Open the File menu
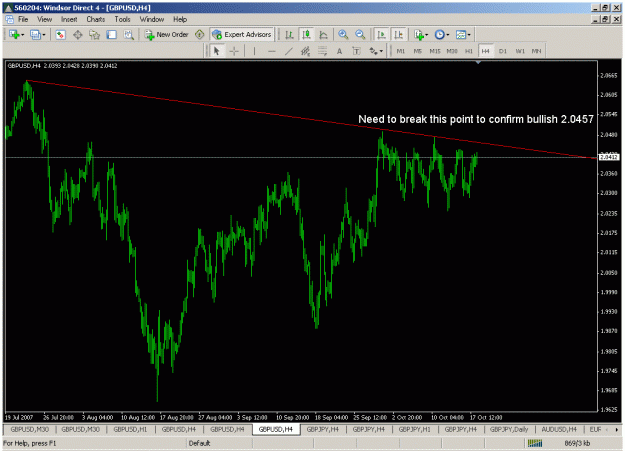This screenshot has width=625, height=451. pyautogui.click(x=23, y=19)
